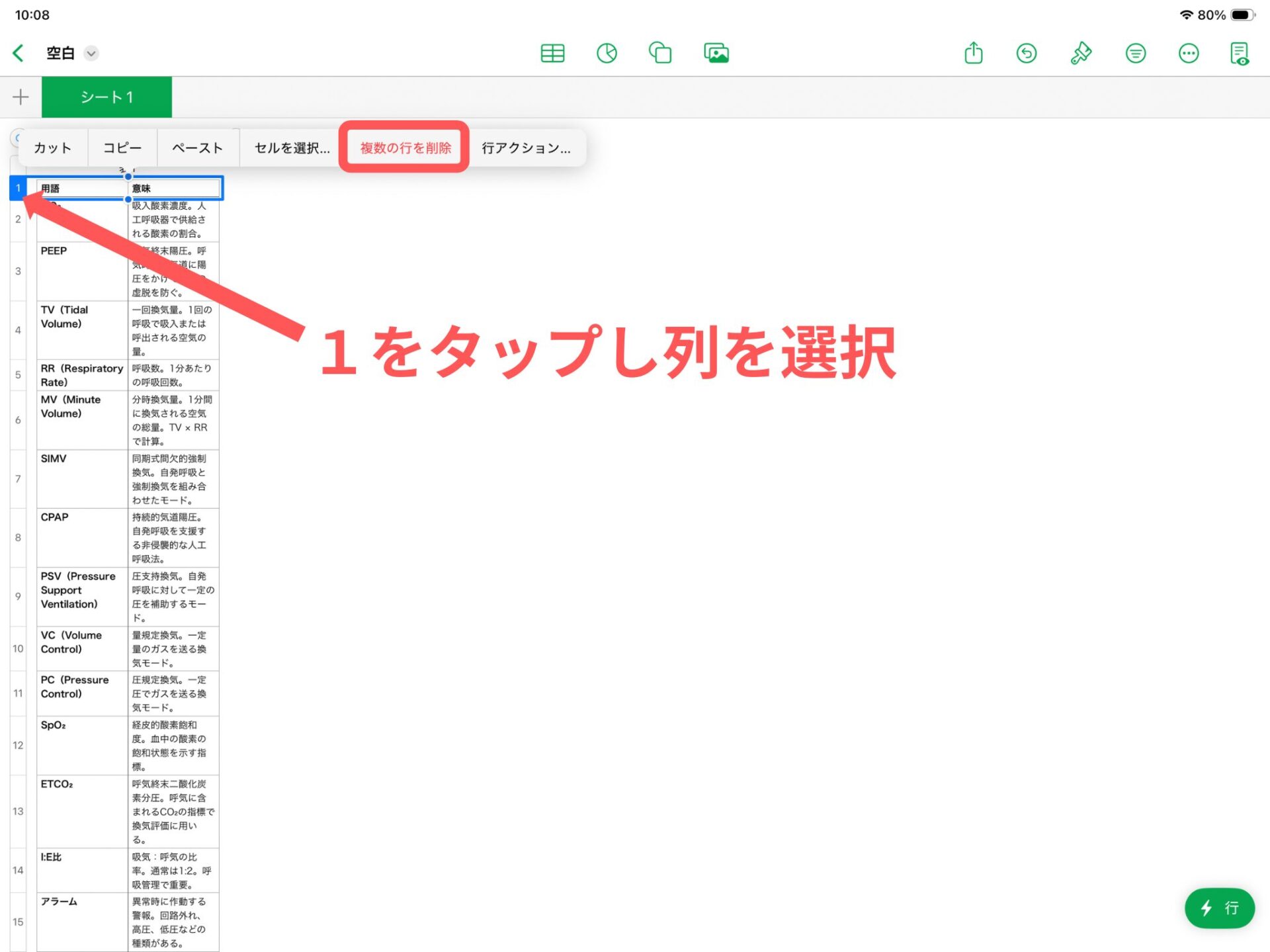Add a new sheet with the plus button

pos(21,97)
